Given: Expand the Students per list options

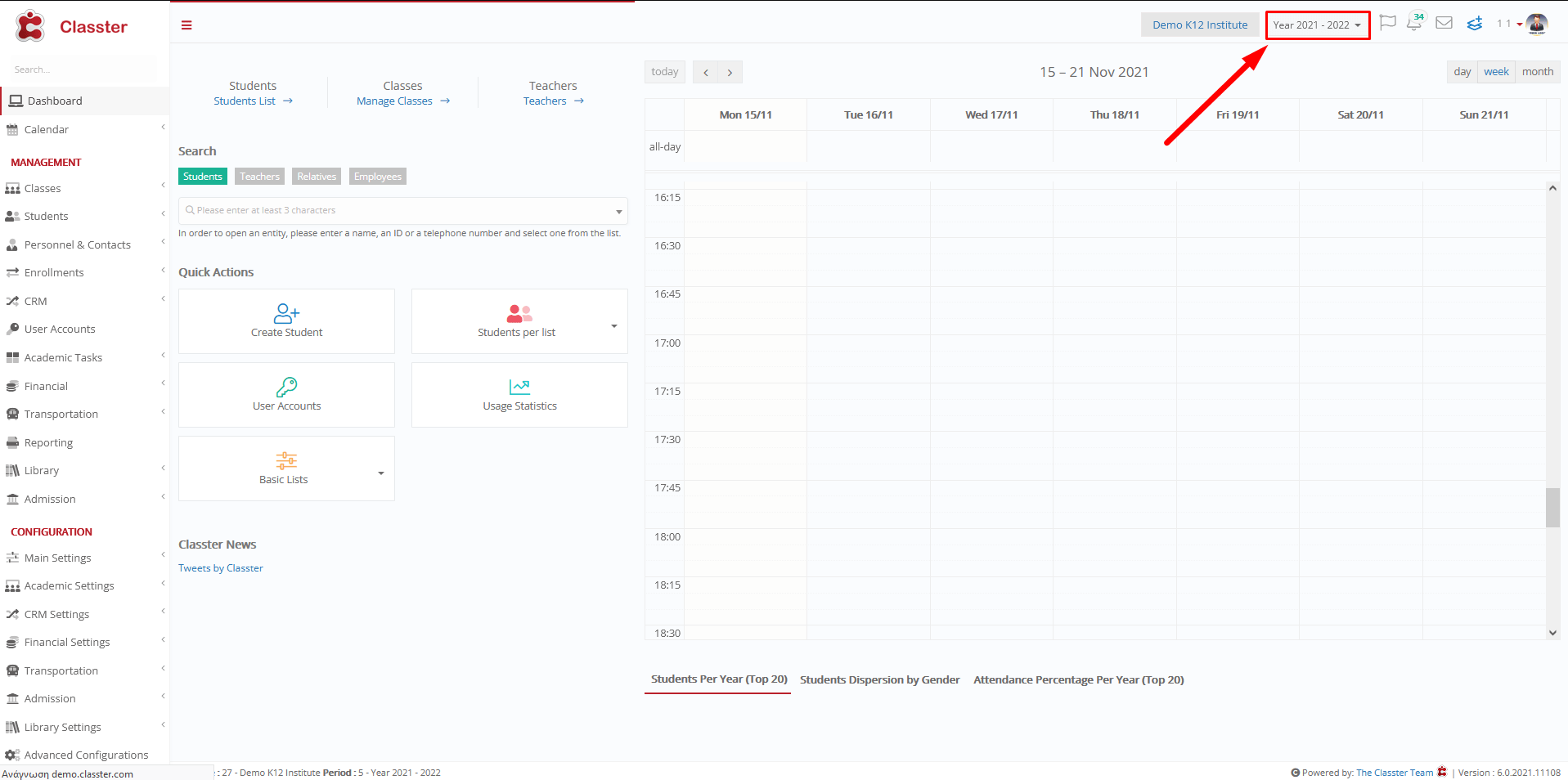Looking at the screenshot, I should [613, 325].
